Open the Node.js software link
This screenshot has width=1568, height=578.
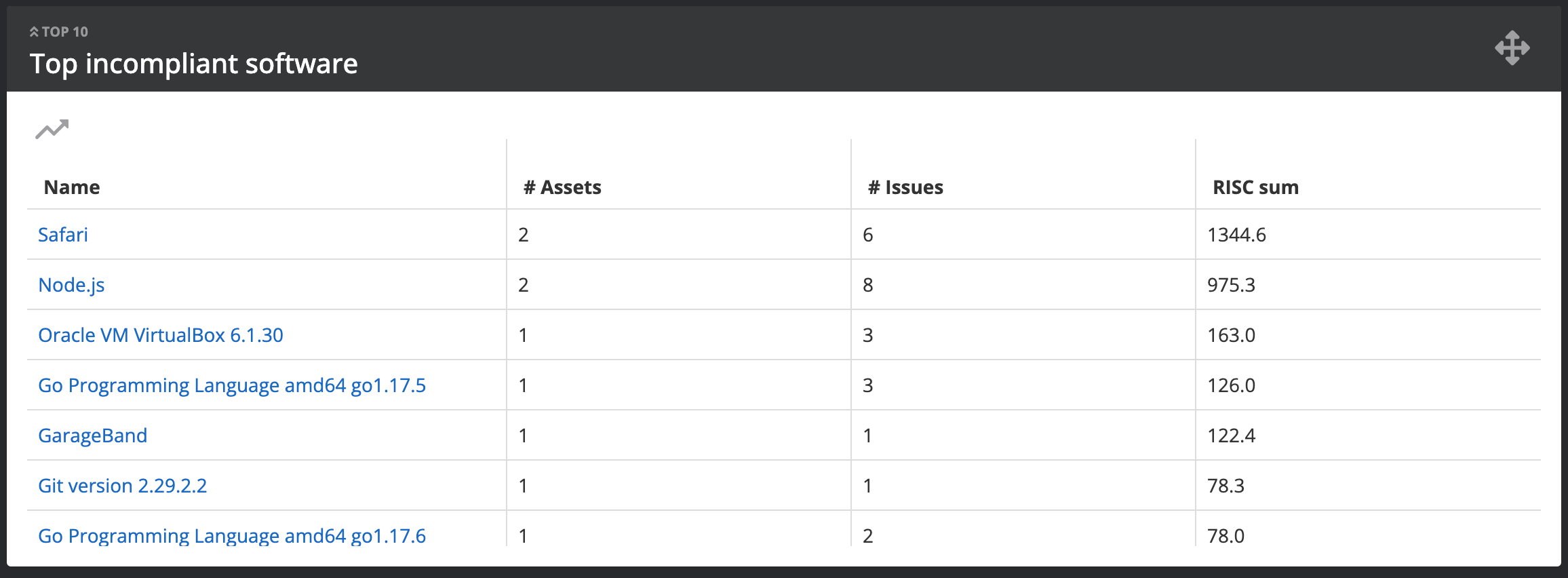click(x=71, y=285)
